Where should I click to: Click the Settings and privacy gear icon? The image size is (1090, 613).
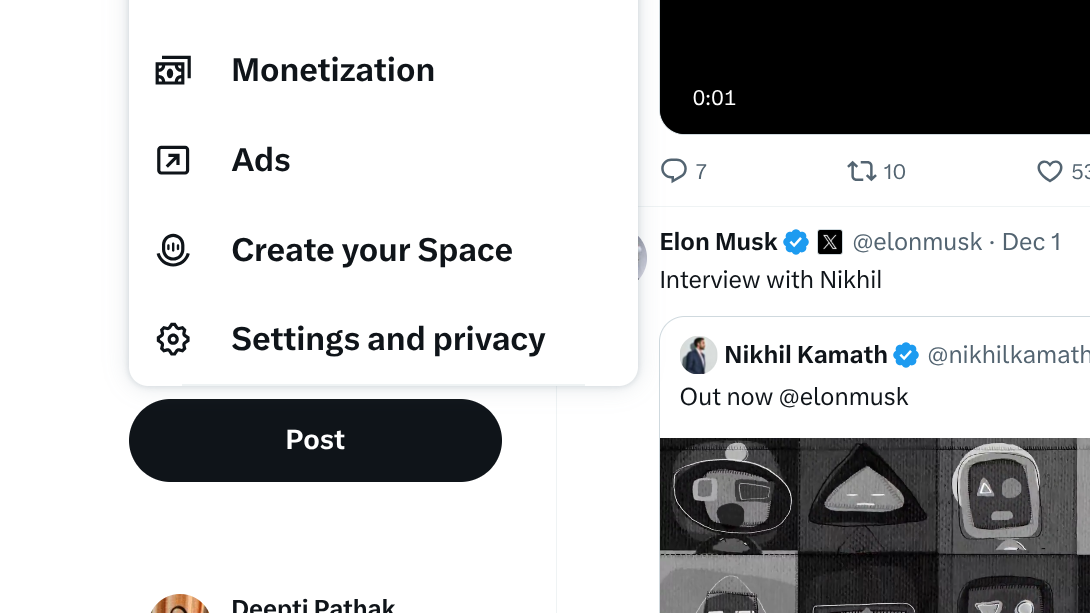pos(173,339)
